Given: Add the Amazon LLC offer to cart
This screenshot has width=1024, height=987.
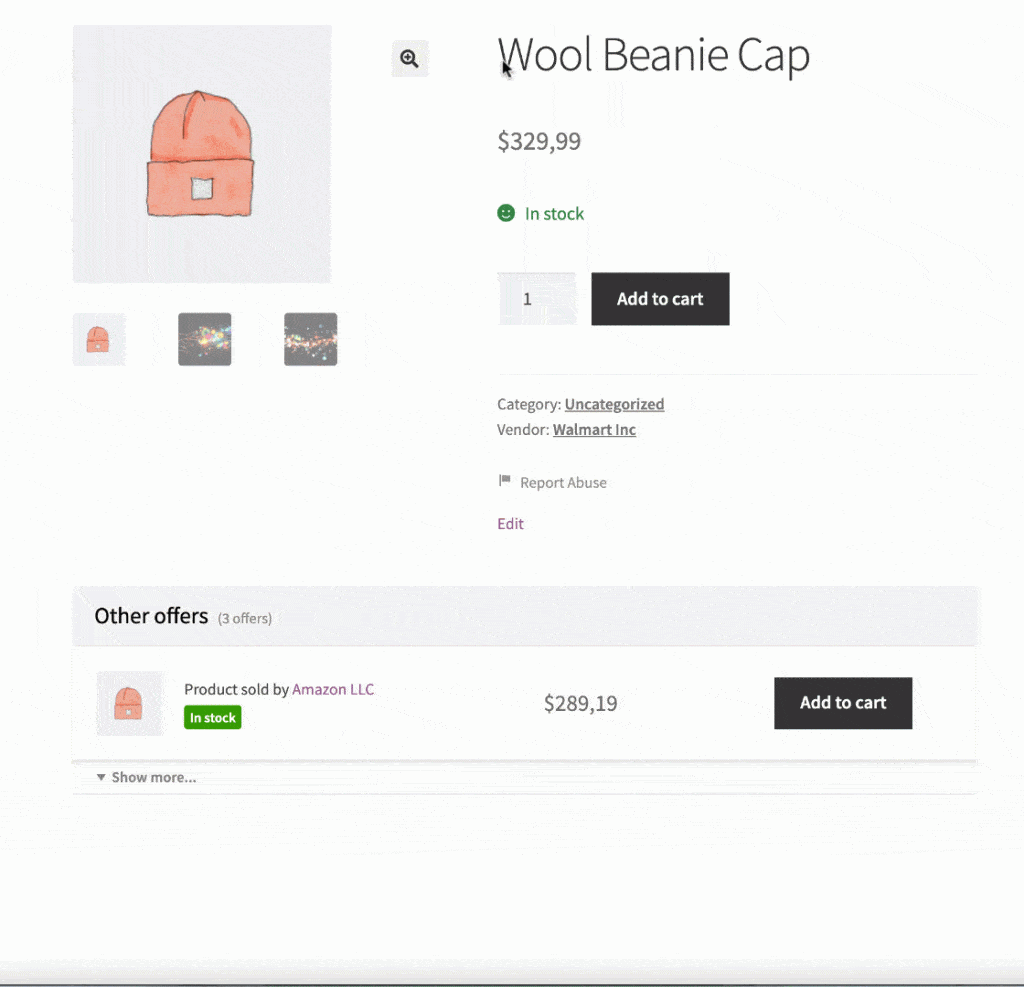Looking at the screenshot, I should pos(842,703).
